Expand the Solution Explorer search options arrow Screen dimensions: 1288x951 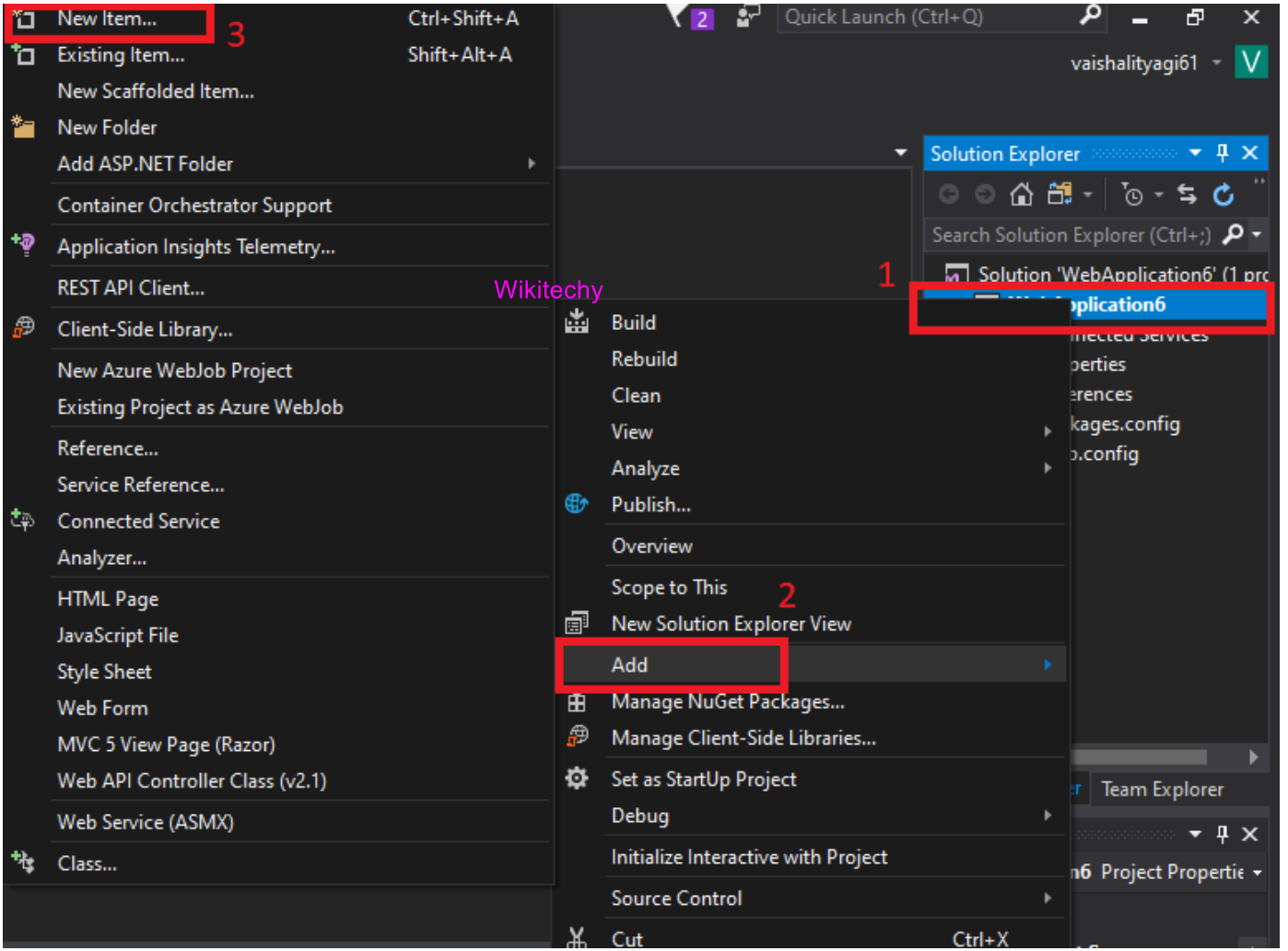[1257, 235]
